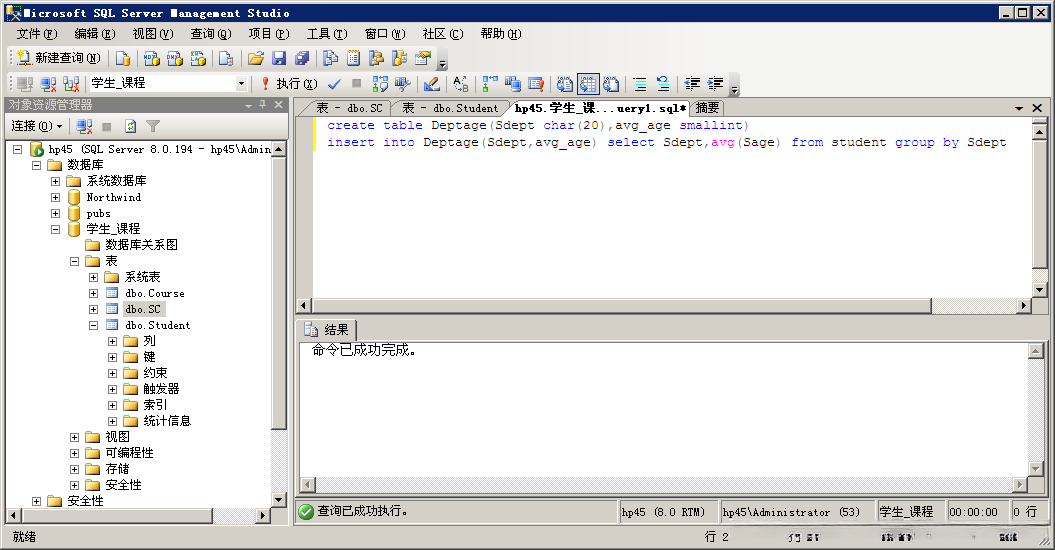Toggle Include Client Statistics
The image size is (1055, 550).
[x=513, y=84]
